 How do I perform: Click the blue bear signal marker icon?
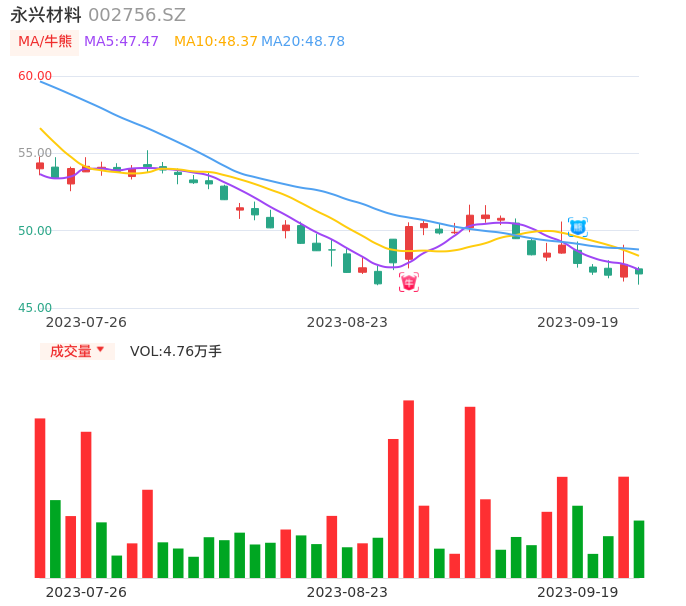click(578, 227)
